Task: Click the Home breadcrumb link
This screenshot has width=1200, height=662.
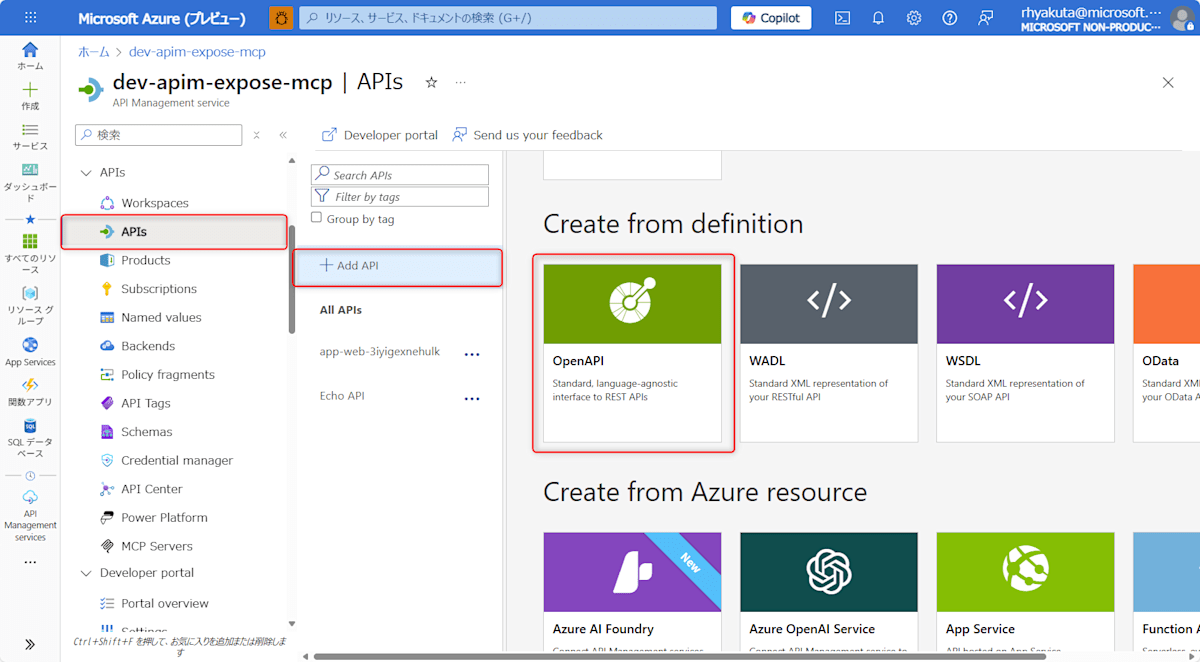Action: point(94,52)
